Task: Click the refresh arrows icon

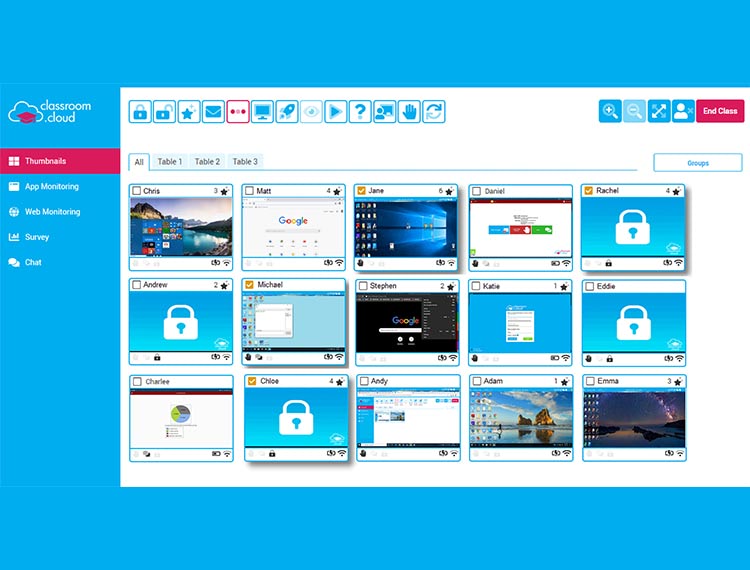Action: point(433,112)
